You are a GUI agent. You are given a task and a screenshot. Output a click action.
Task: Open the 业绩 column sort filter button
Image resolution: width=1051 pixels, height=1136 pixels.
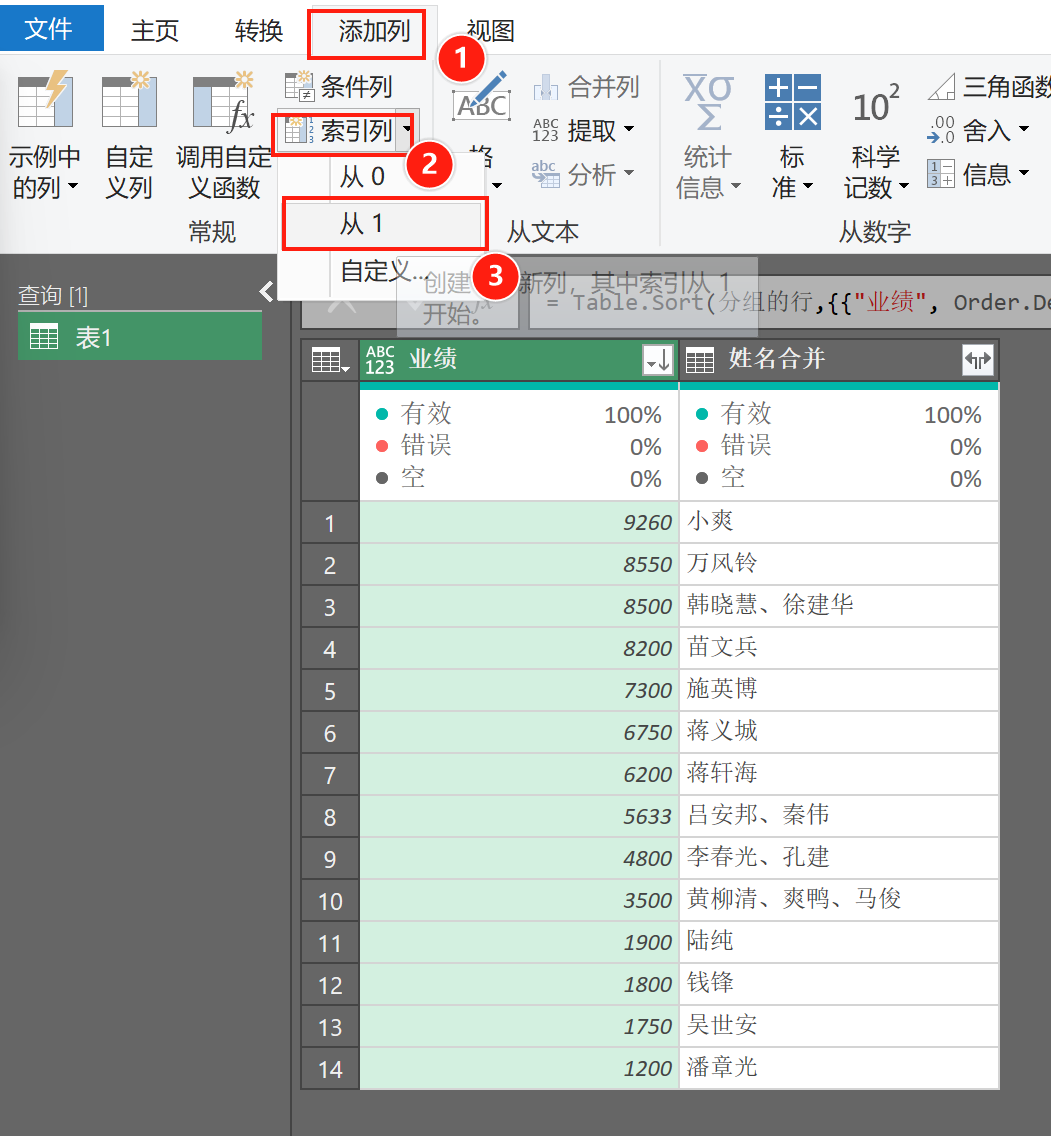(x=658, y=359)
